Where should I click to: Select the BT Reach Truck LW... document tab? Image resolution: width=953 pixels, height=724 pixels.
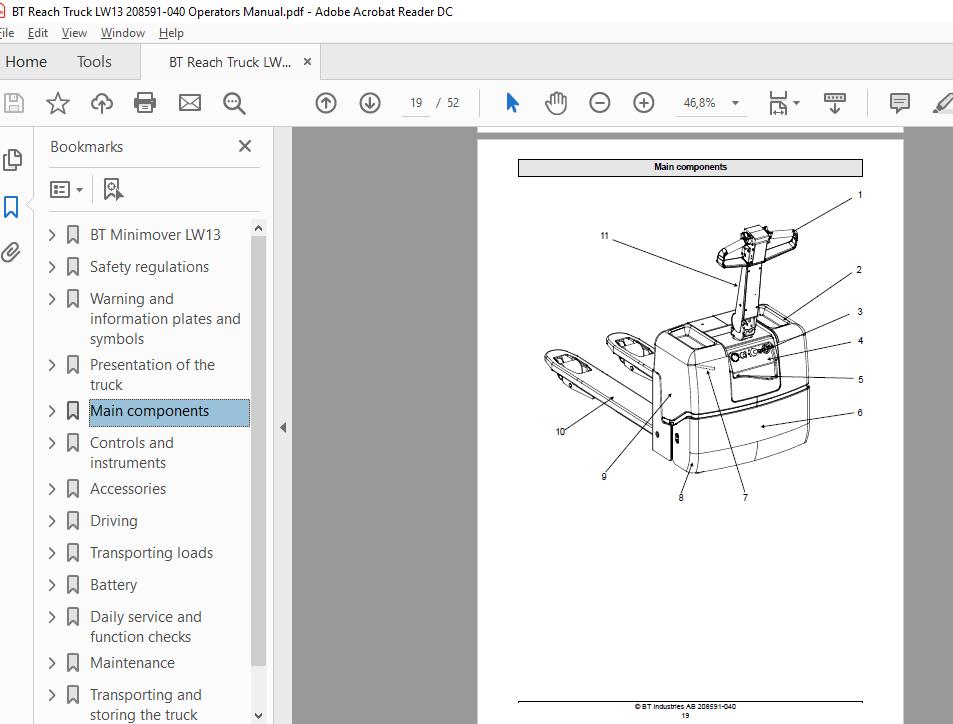[x=230, y=62]
